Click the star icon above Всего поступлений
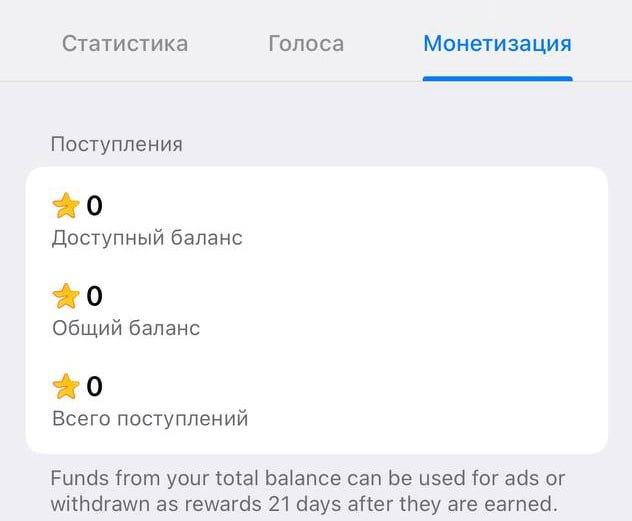 tap(65, 386)
